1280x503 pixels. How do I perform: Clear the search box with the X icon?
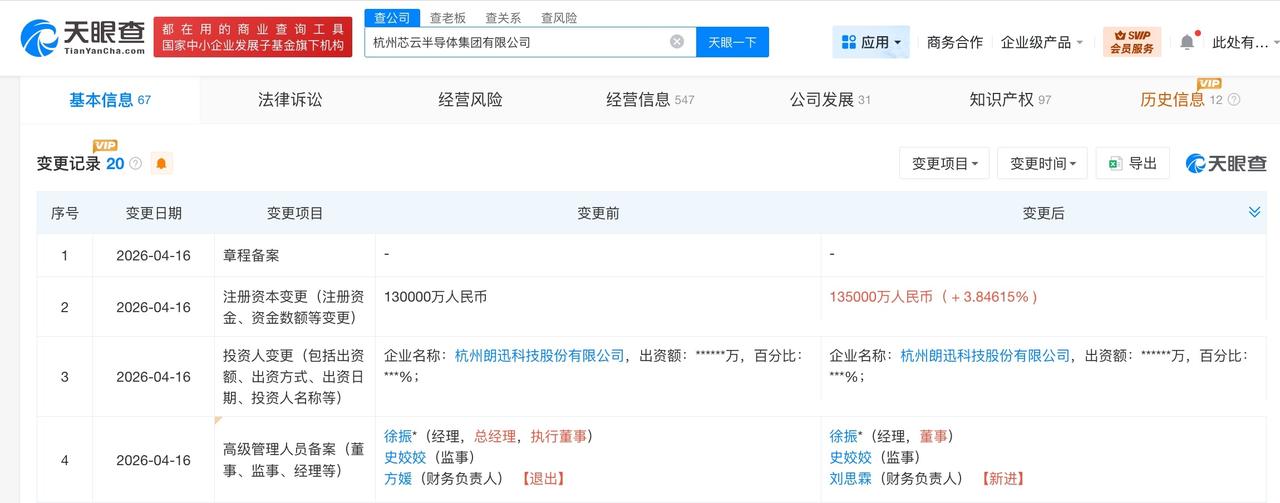pyautogui.click(x=677, y=42)
